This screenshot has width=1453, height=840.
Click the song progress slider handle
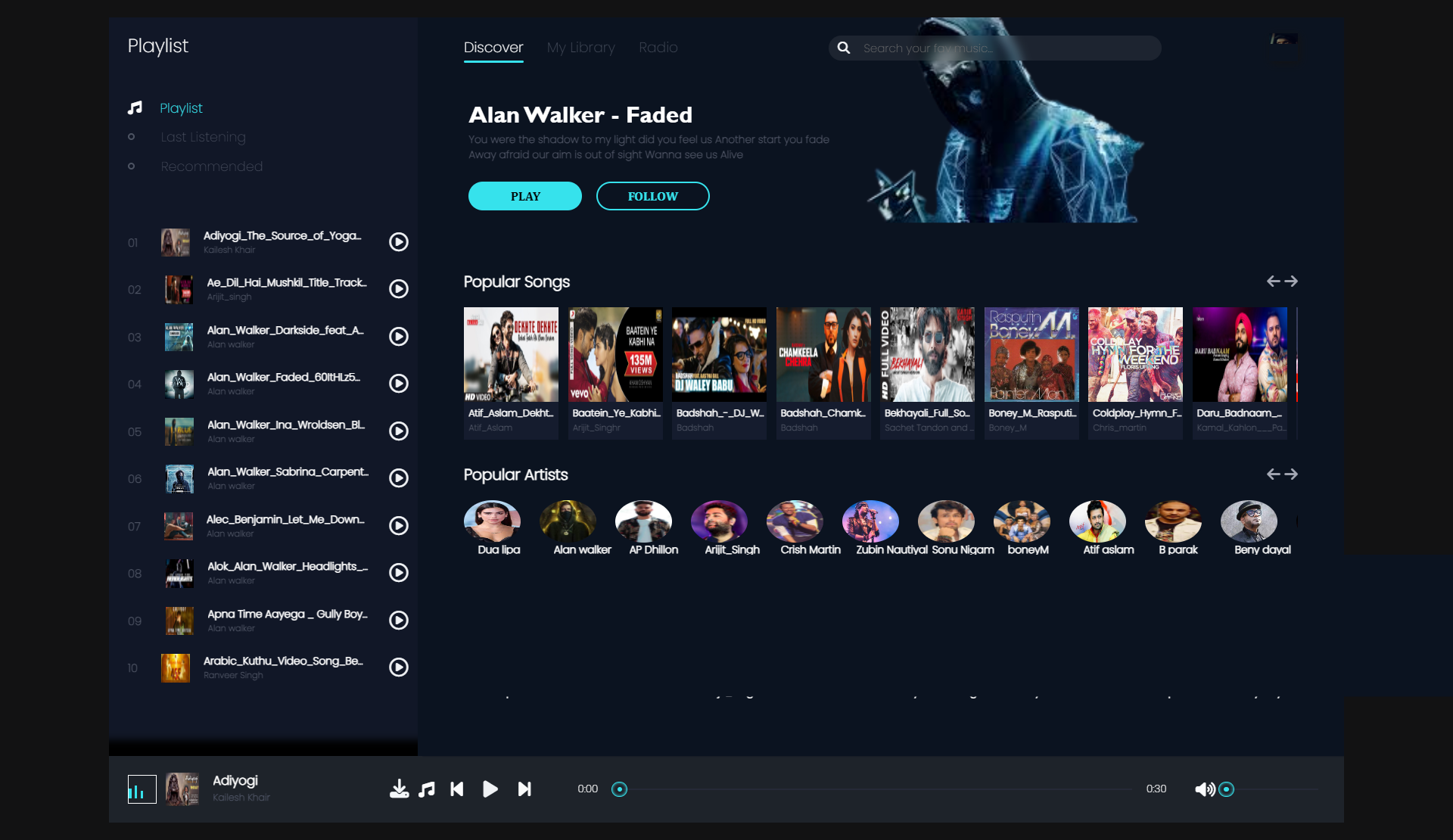(619, 789)
